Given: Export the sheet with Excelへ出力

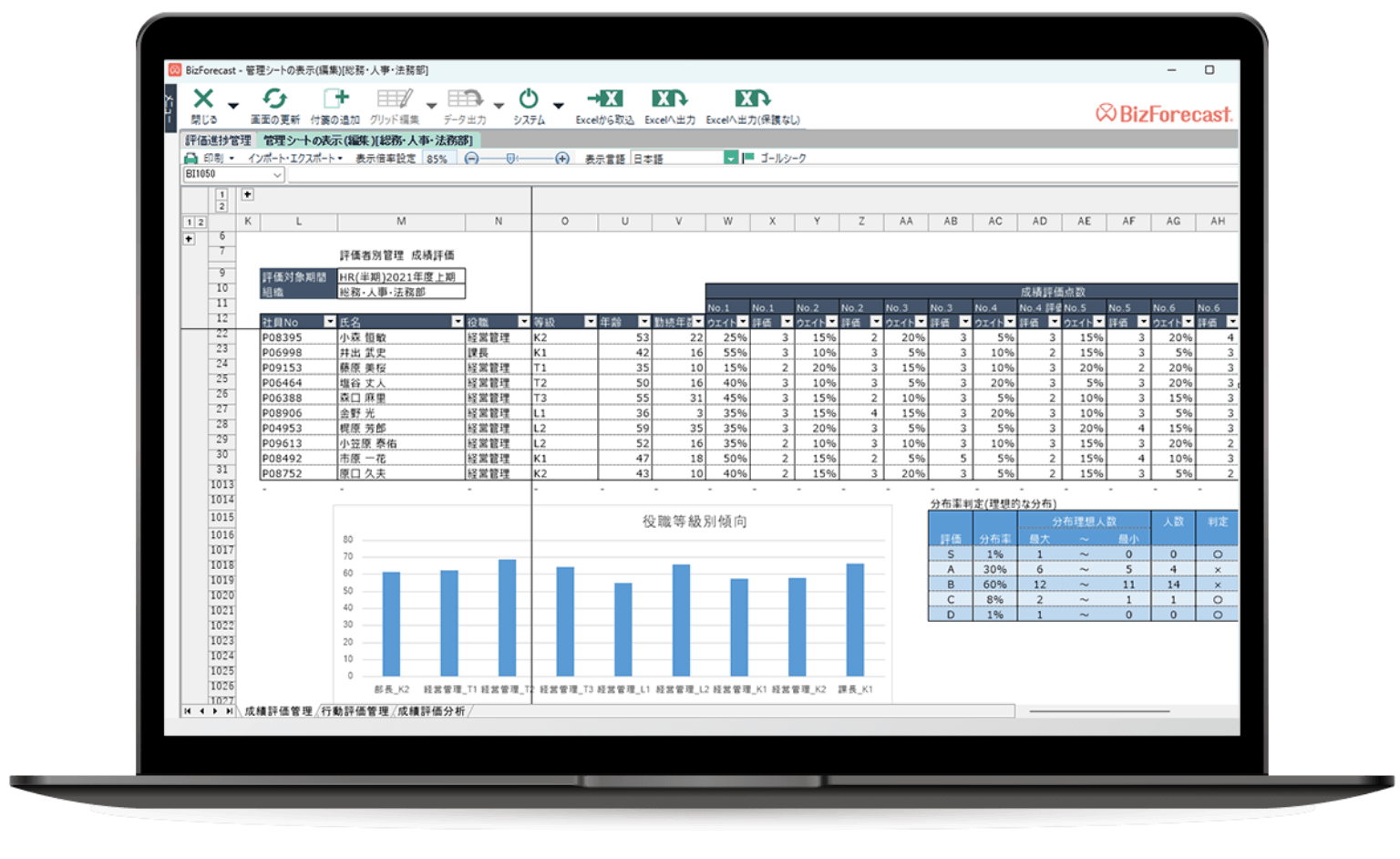Looking at the screenshot, I should 670,102.
